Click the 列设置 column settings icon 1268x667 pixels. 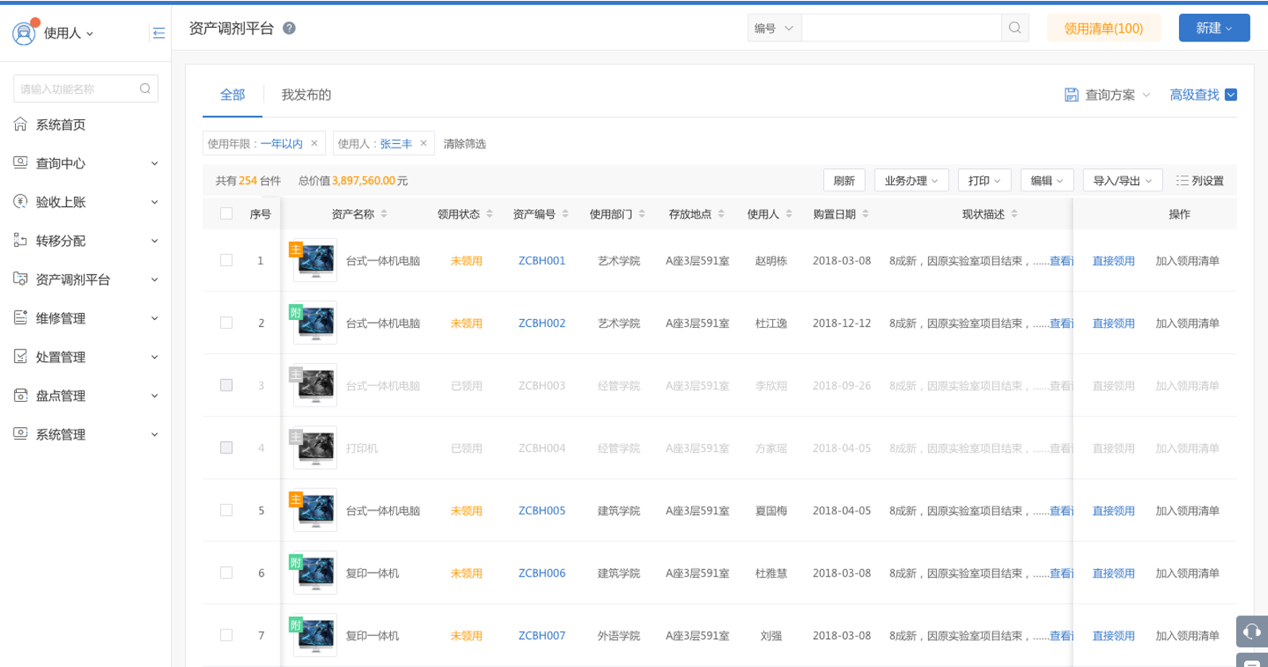pos(1182,181)
